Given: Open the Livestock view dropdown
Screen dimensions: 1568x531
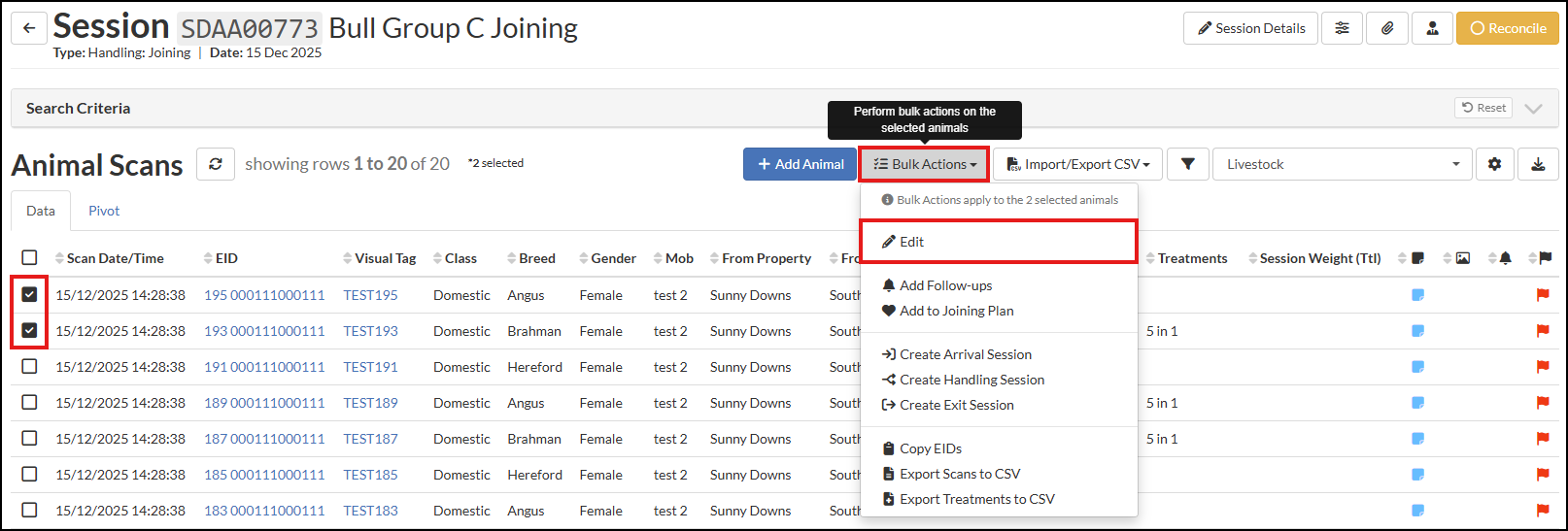Looking at the screenshot, I should [x=1342, y=164].
